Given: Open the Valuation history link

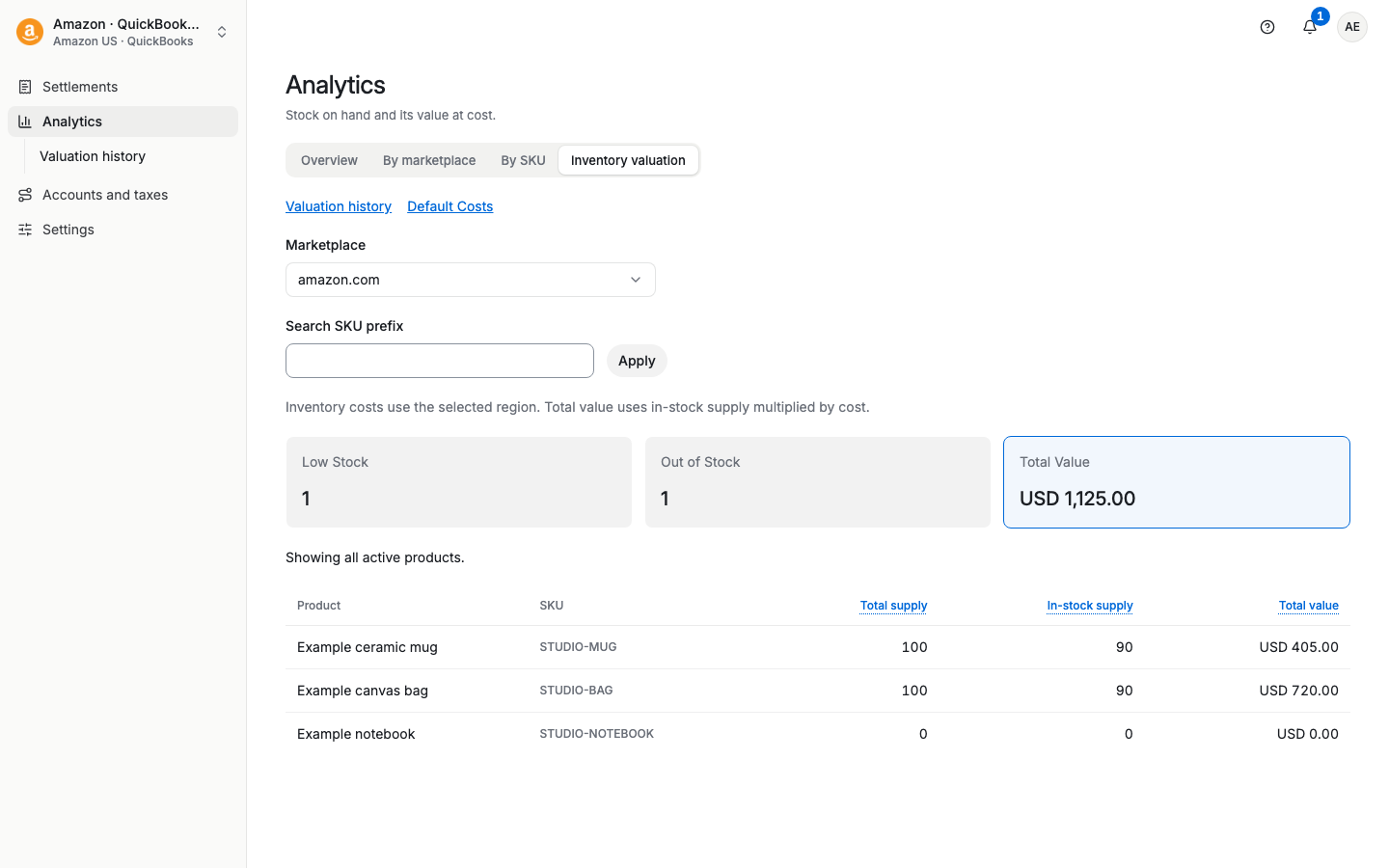Looking at the screenshot, I should tap(339, 206).
